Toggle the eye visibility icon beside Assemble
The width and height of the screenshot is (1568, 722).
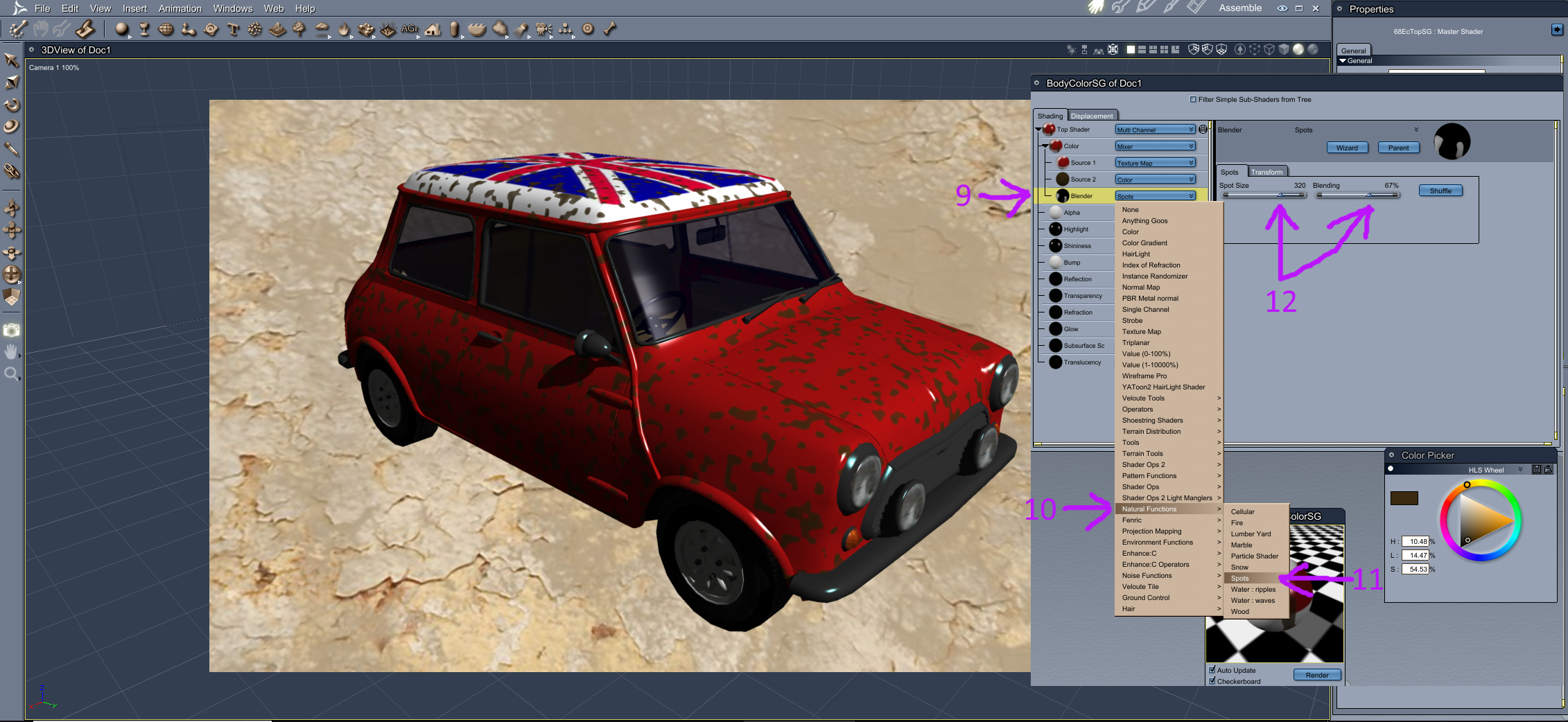coord(1282,8)
